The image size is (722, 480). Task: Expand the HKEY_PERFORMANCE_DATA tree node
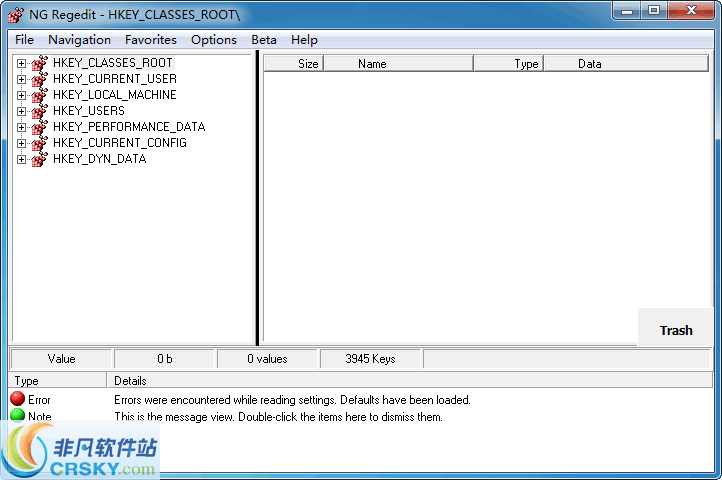coord(21,127)
